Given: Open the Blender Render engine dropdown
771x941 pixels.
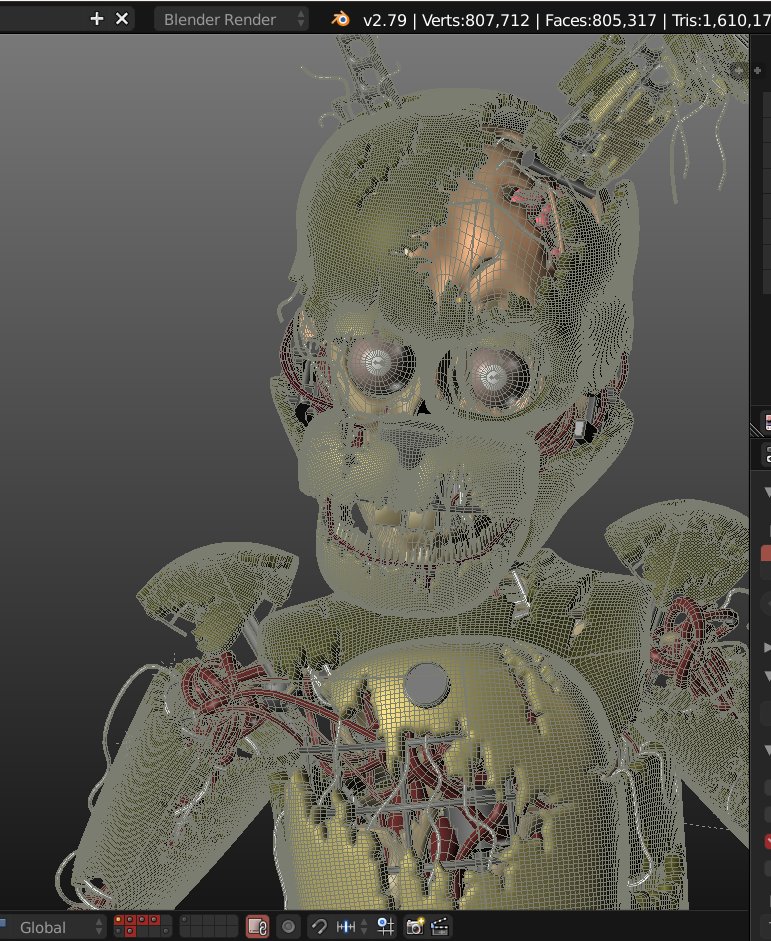Looking at the screenshot, I should click(x=231, y=19).
